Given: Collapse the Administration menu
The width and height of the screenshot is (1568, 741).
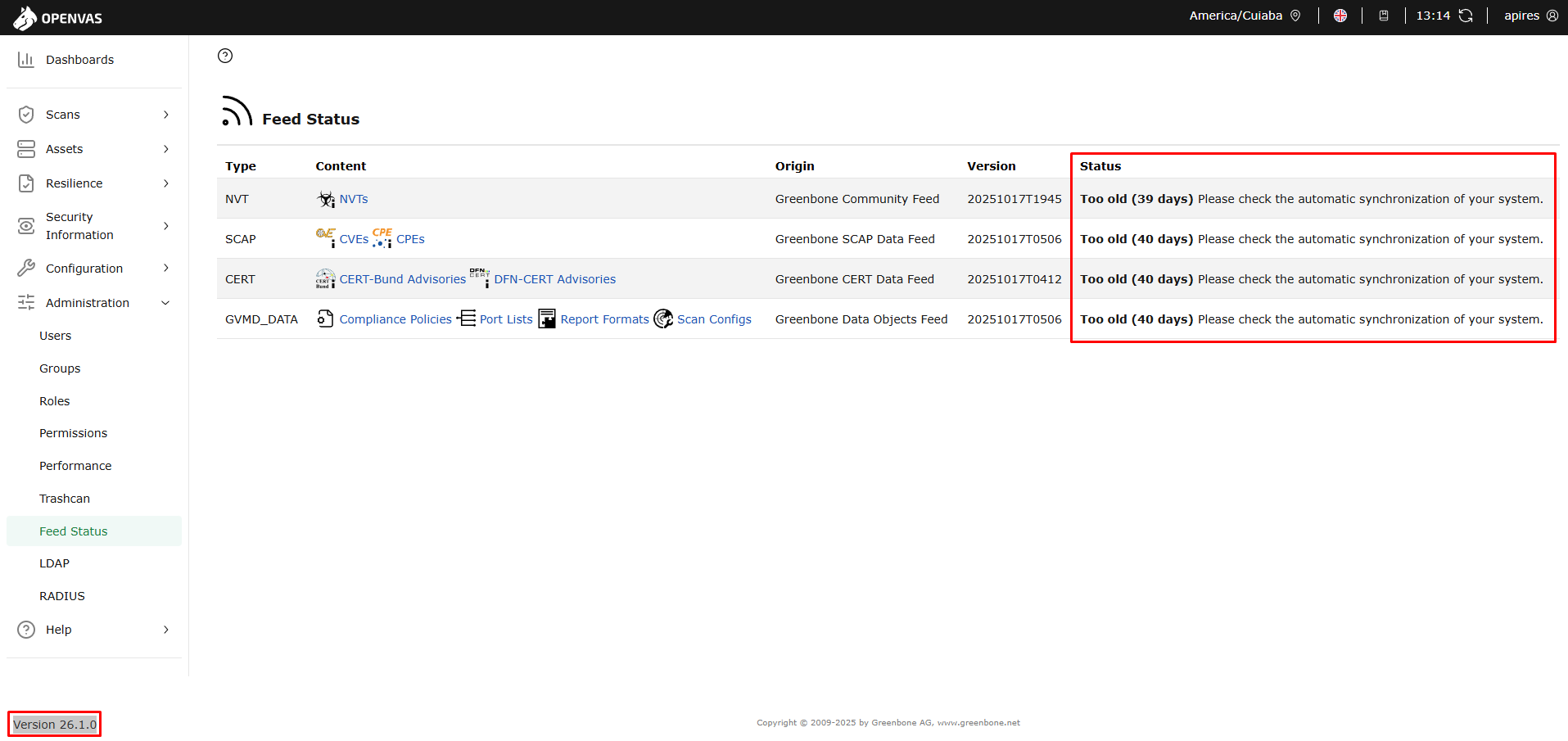Looking at the screenshot, I should tap(94, 303).
